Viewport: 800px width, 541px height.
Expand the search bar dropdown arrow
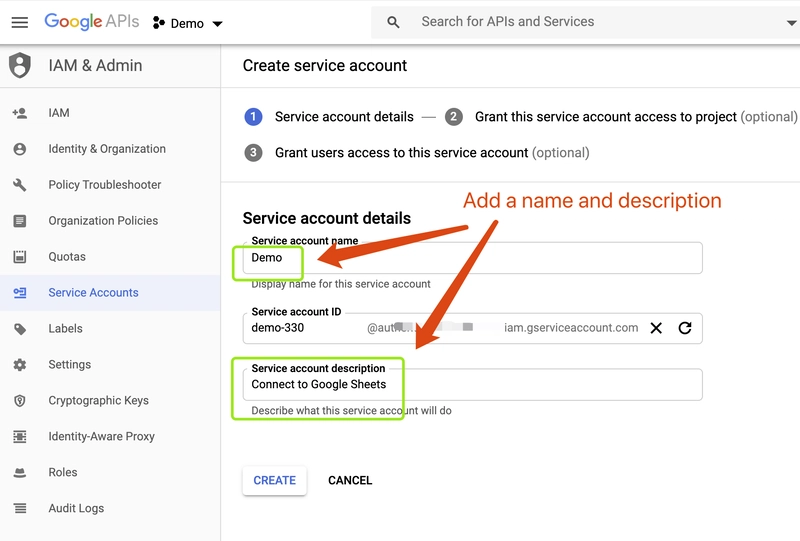(792, 23)
